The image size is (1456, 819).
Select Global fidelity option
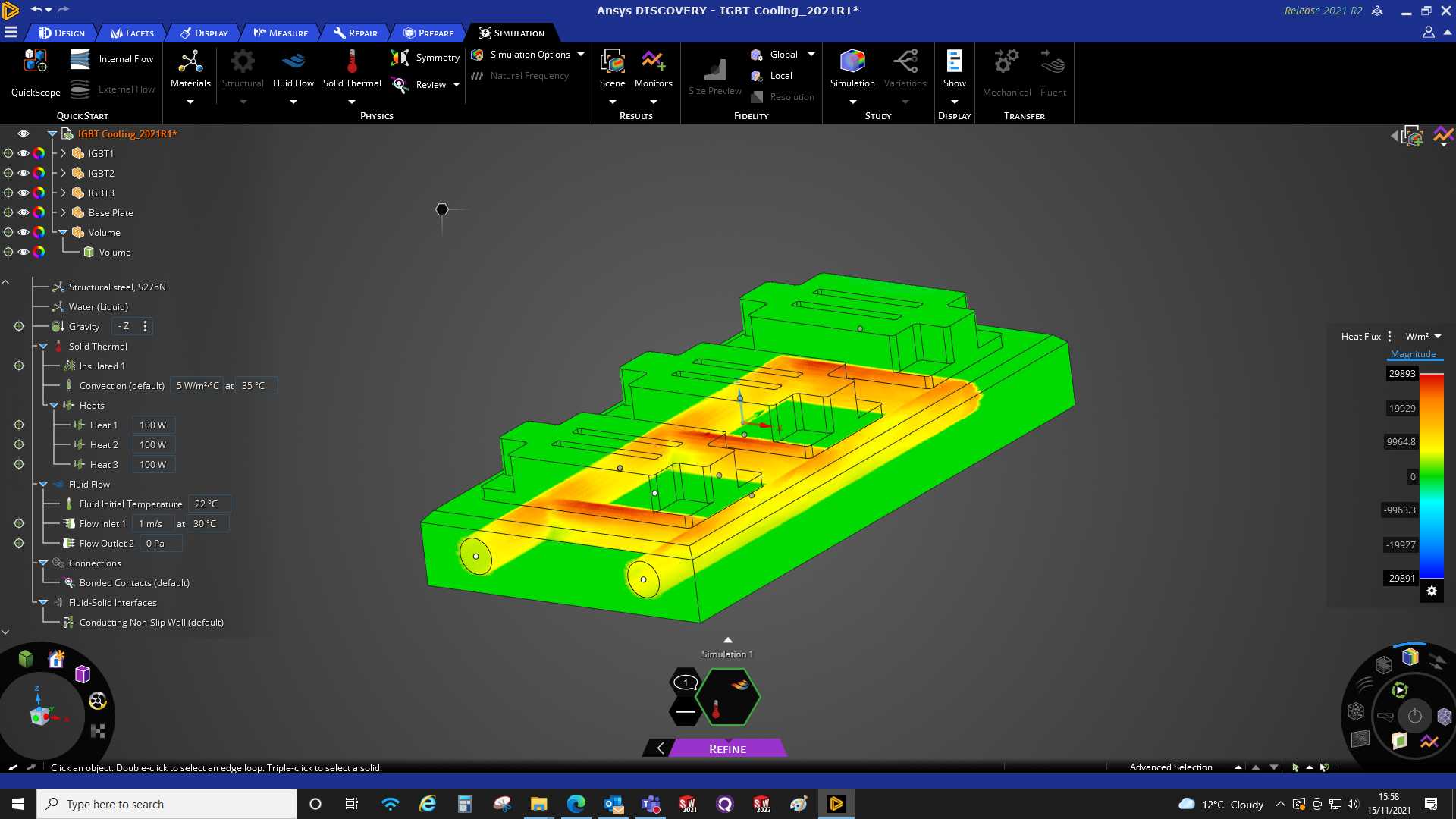(x=774, y=55)
